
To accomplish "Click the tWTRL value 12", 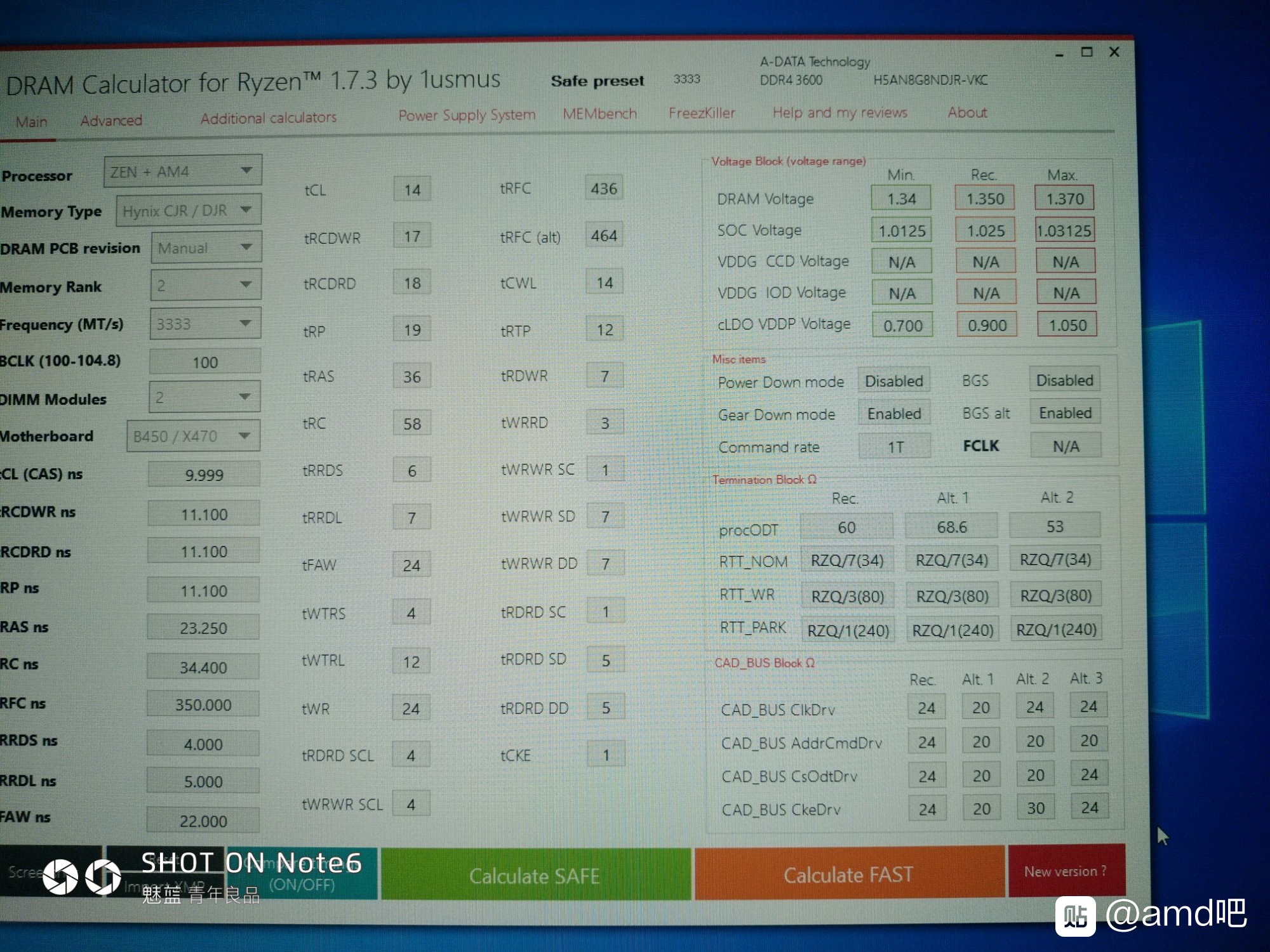I will coord(411,661).
